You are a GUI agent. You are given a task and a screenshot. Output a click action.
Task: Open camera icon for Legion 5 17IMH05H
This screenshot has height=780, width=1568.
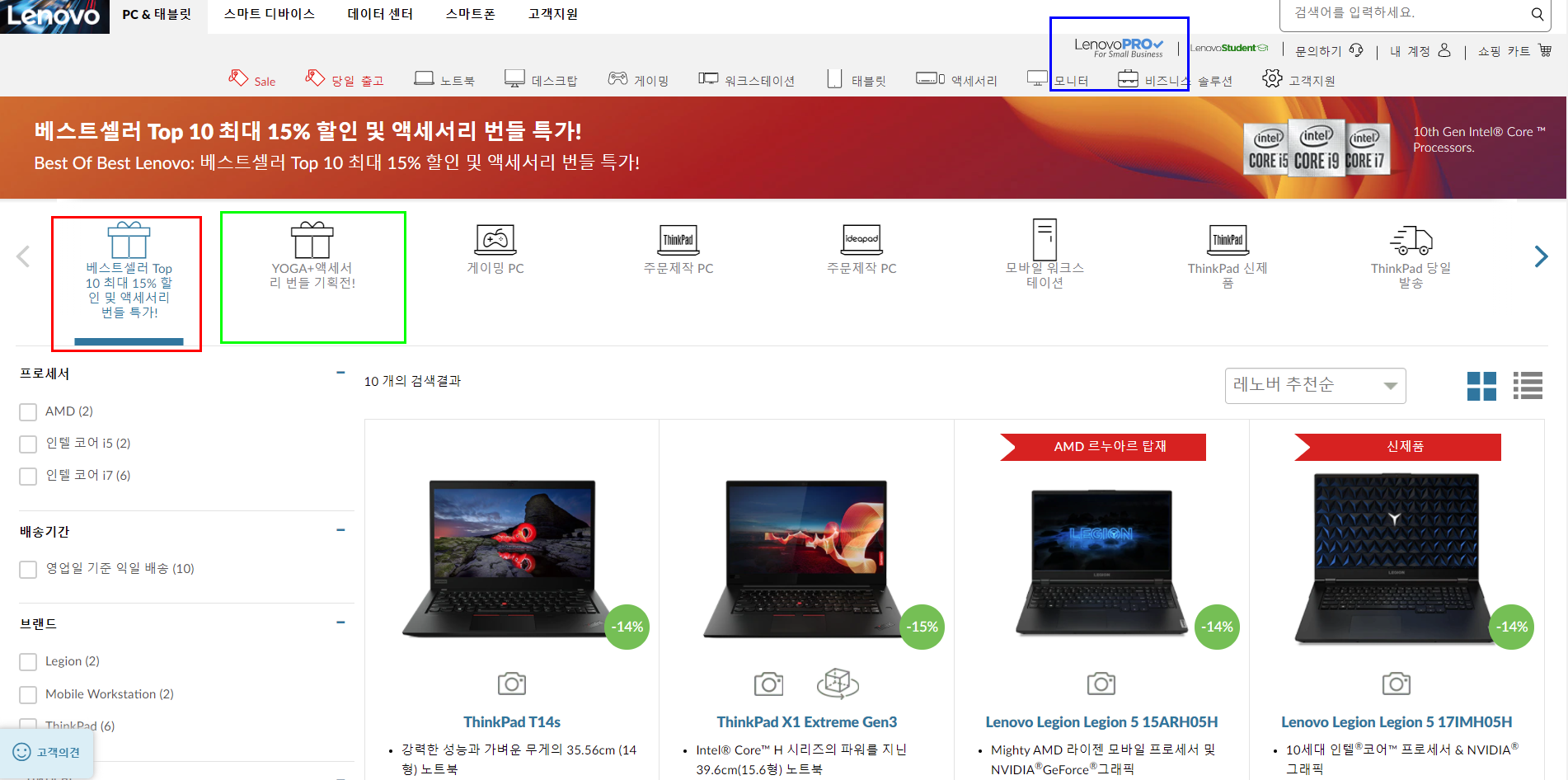click(1397, 684)
